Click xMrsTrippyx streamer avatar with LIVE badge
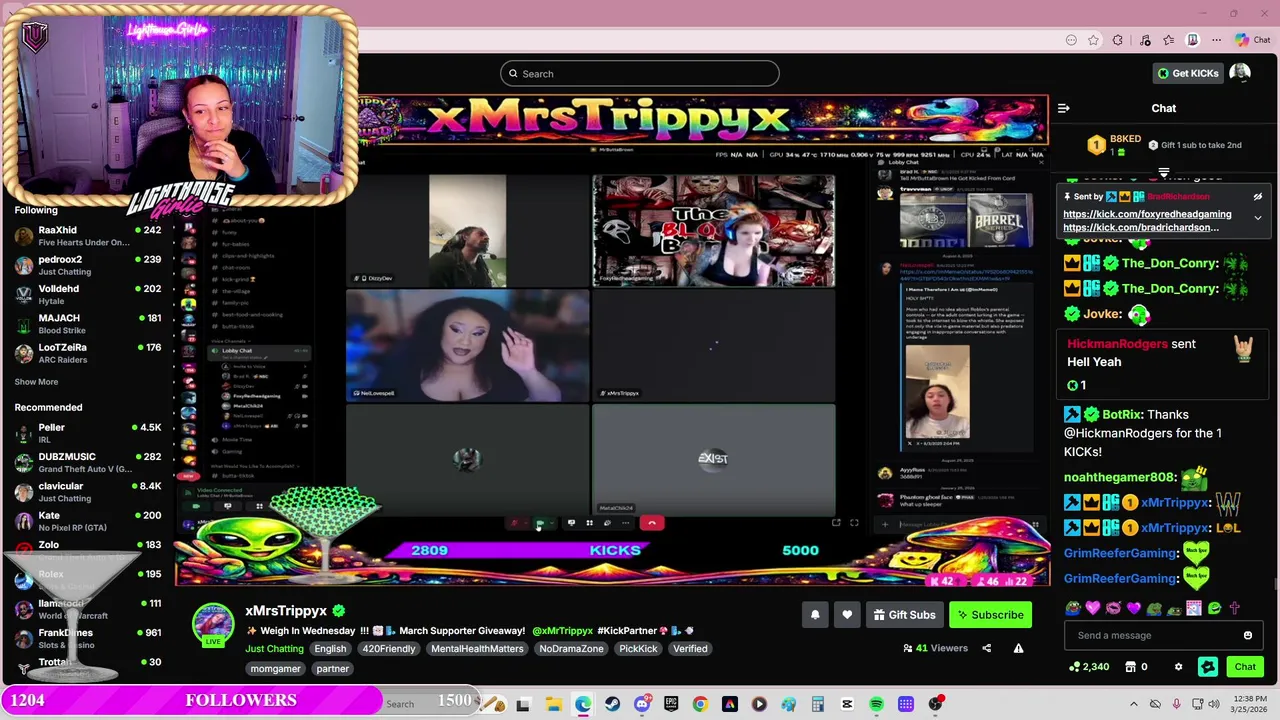1280x720 pixels. [x=213, y=624]
